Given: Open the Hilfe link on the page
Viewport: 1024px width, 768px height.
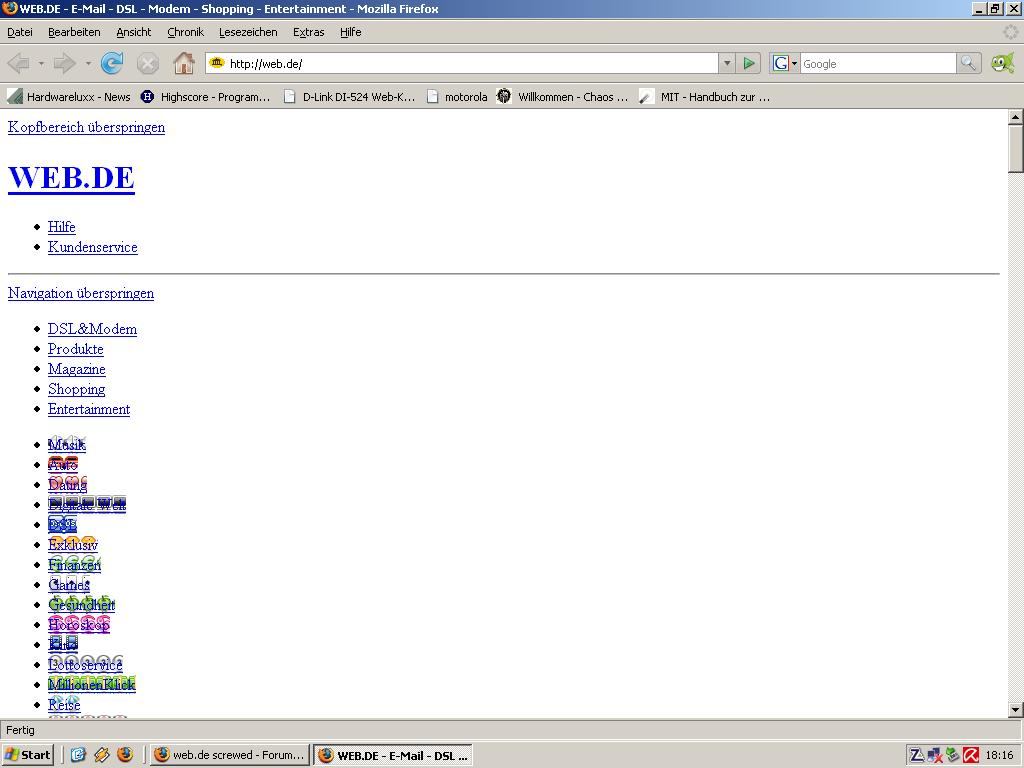Looking at the screenshot, I should click(61, 227).
